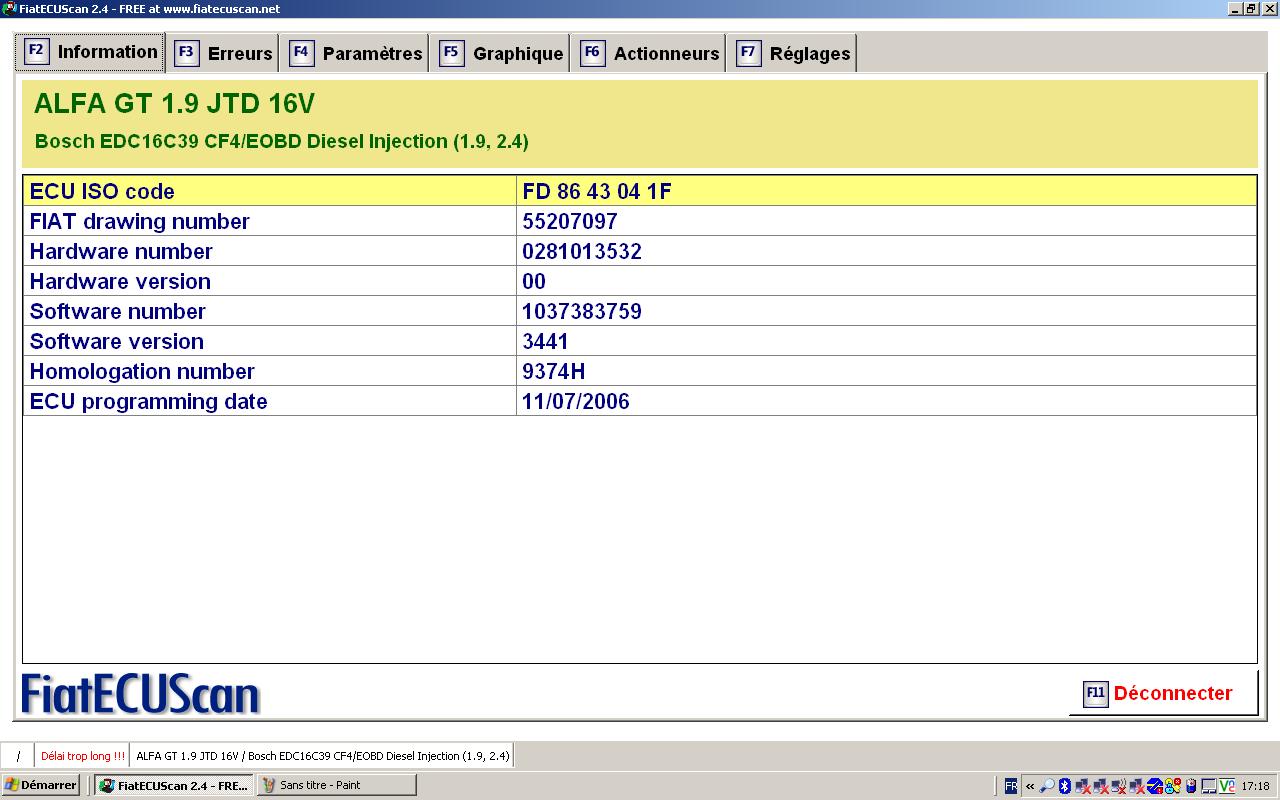
Task: Click the value FD 86 43 04 1F
Action: click(x=597, y=191)
